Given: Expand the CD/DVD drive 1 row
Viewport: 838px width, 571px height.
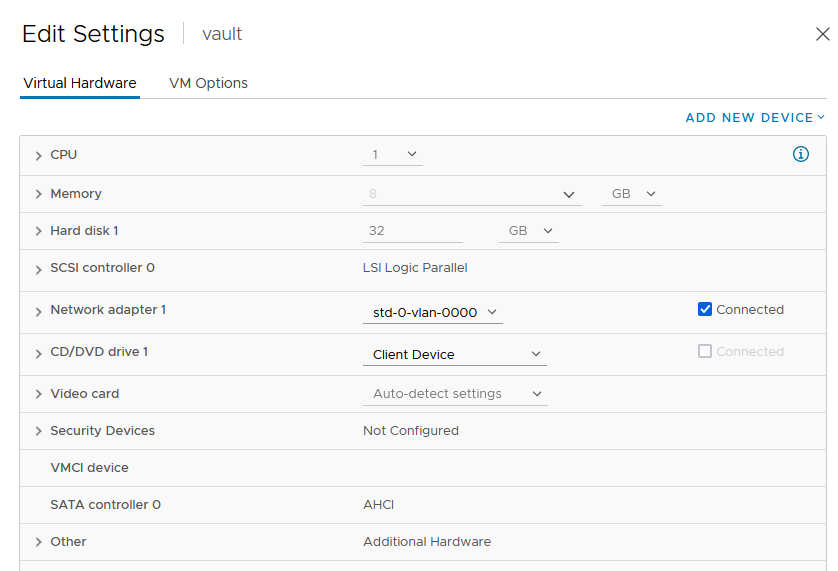Looking at the screenshot, I should tap(38, 353).
